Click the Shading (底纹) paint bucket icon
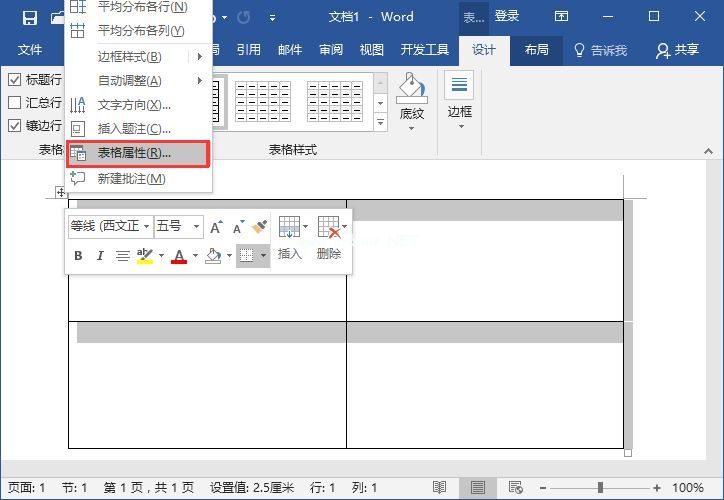 [x=411, y=88]
